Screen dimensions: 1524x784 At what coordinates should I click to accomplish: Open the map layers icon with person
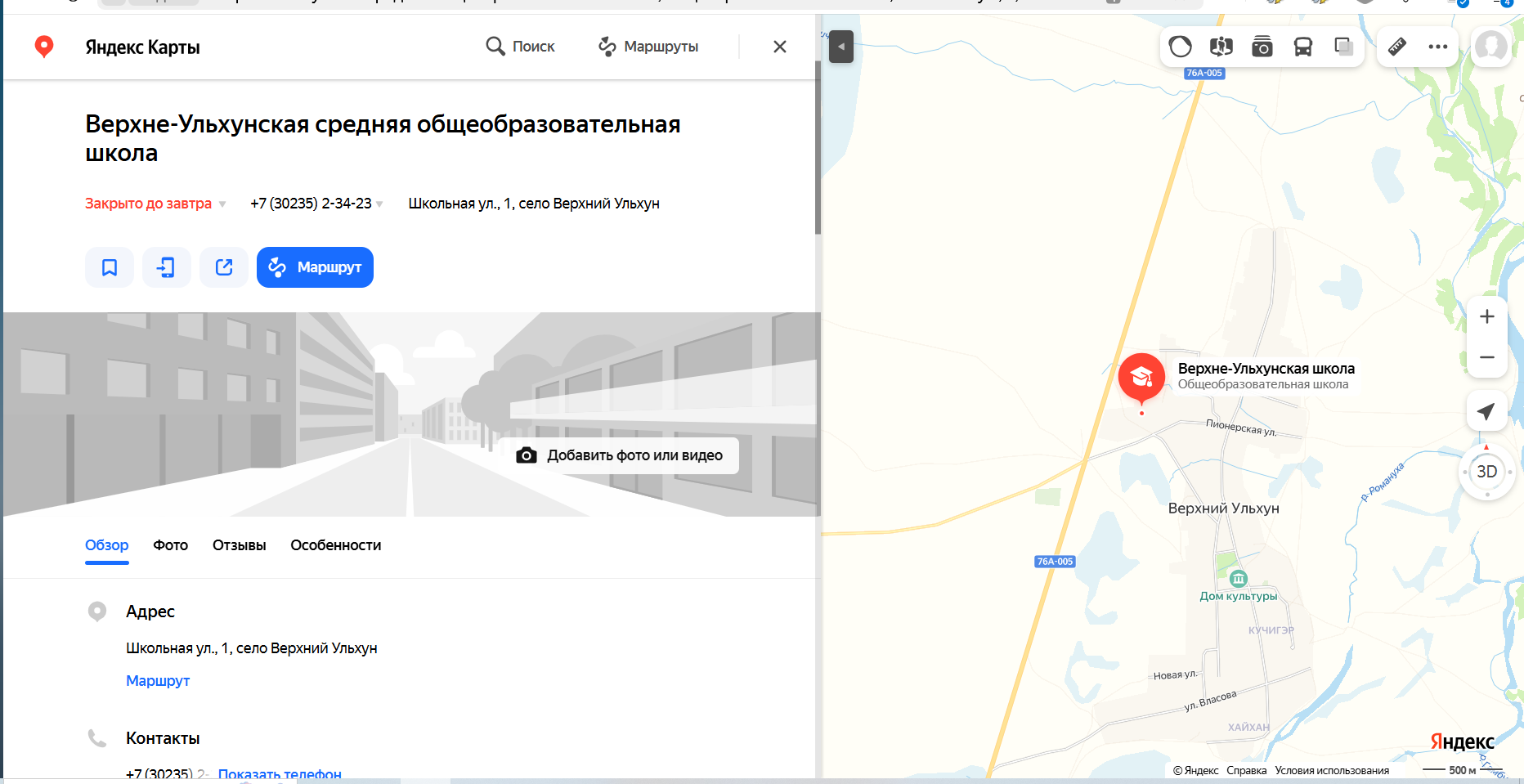pos(1221,47)
